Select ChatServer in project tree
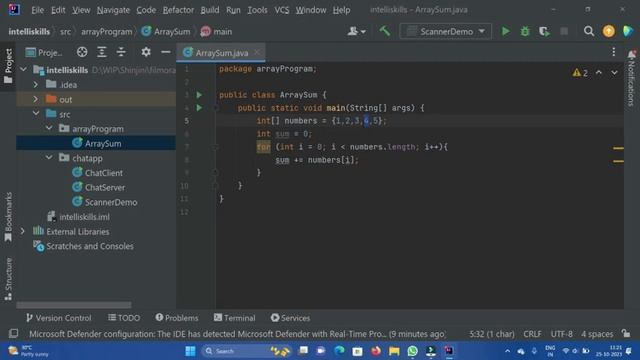The height and width of the screenshot is (360, 640). coord(105,187)
